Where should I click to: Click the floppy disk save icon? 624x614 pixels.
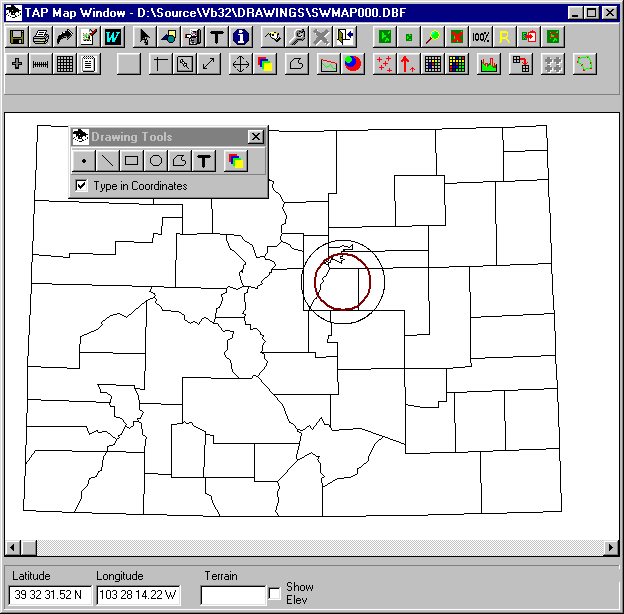click(x=17, y=37)
